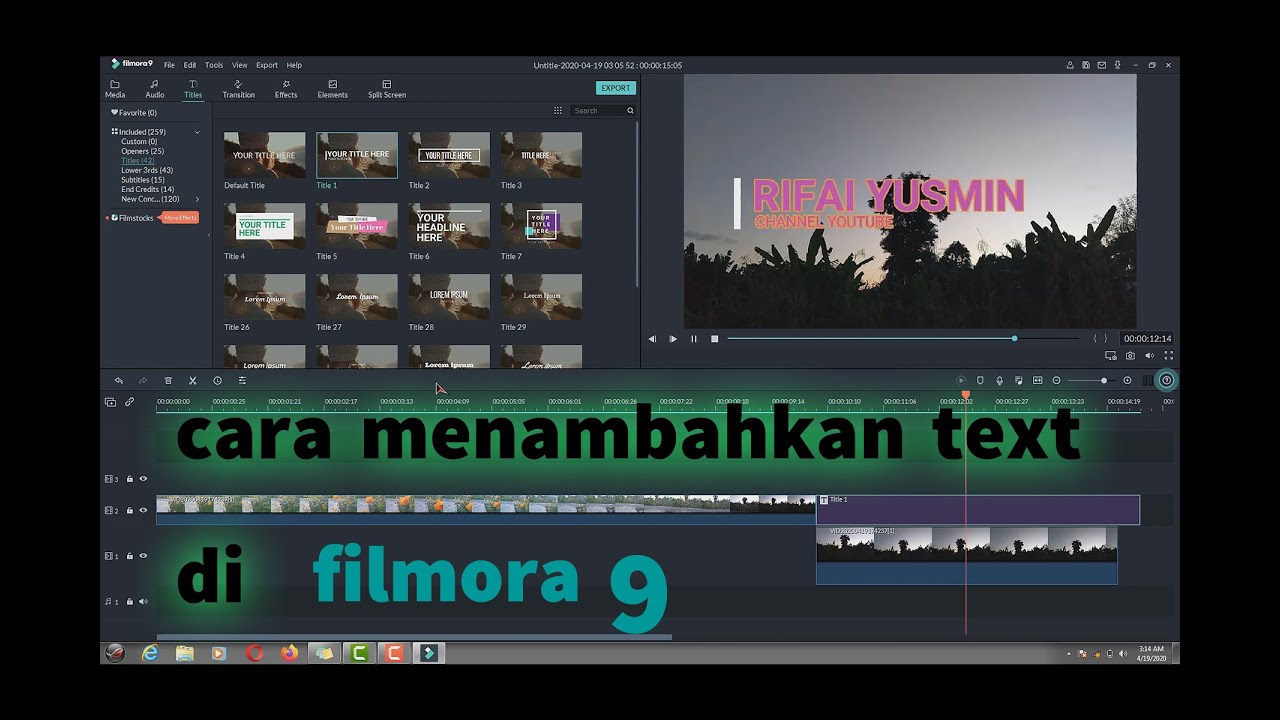This screenshot has width=1280, height=720.
Task: Click the render preview icon in the timeline toolbar
Action: click(961, 380)
